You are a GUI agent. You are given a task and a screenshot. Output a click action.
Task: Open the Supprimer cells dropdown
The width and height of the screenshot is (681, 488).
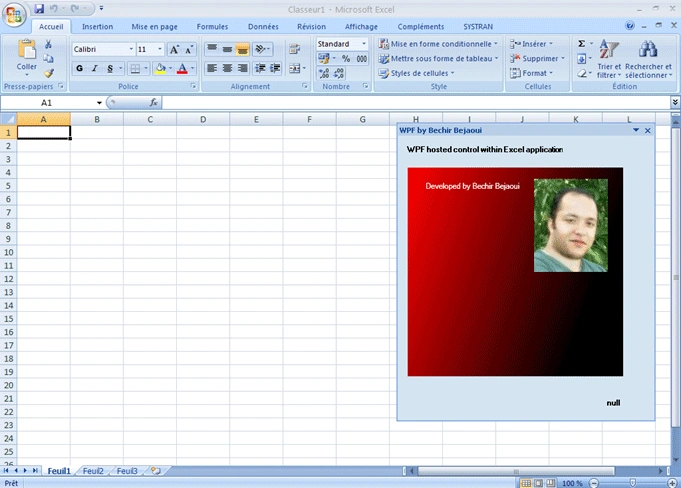coord(537,58)
